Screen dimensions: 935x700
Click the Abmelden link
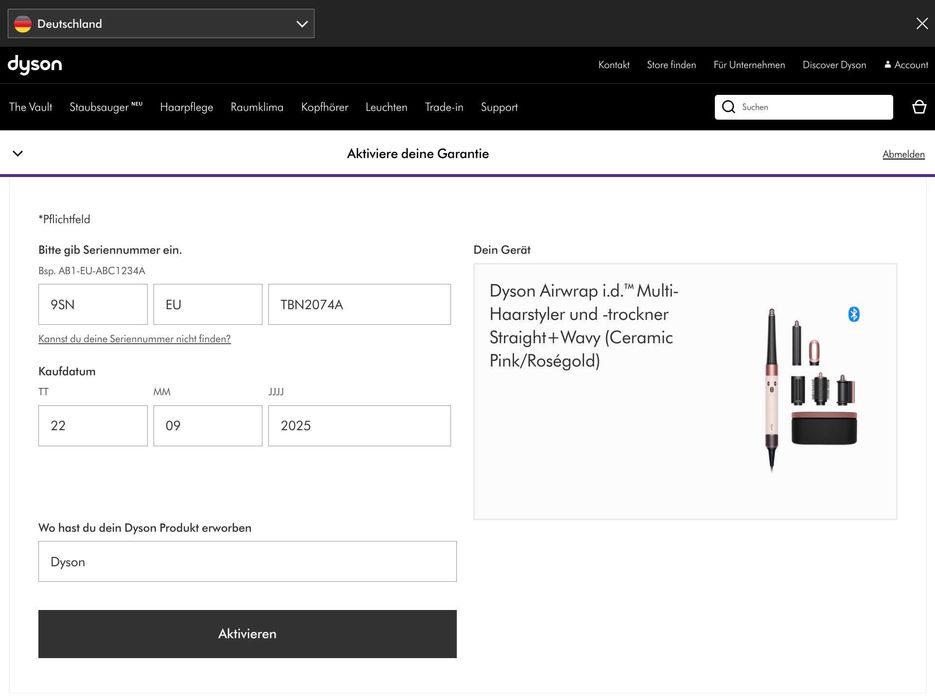pyautogui.click(x=903, y=154)
